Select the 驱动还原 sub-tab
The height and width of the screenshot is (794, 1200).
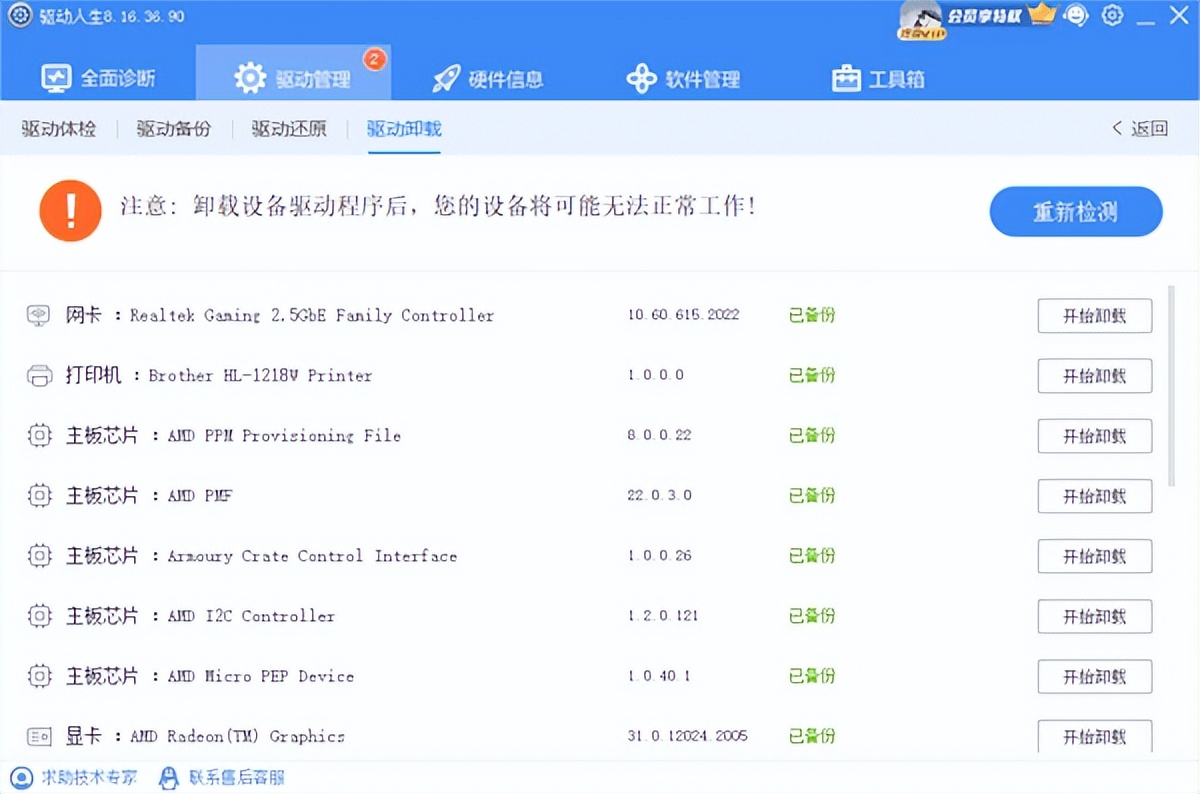click(289, 129)
